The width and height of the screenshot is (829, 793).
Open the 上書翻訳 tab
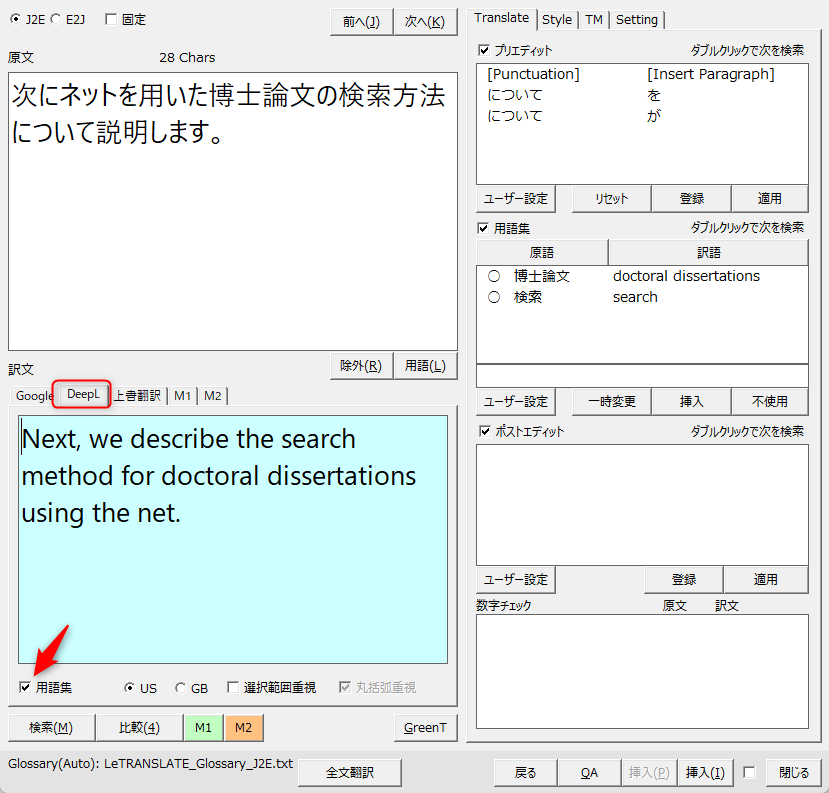[x=136, y=396]
